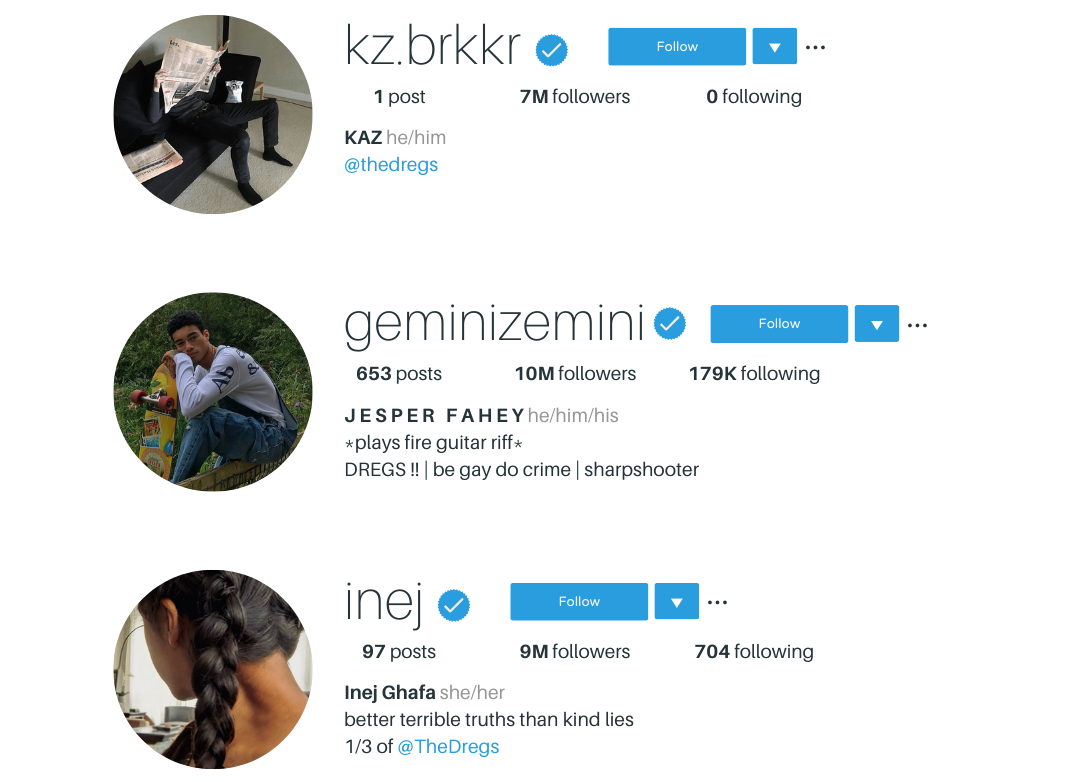View geminizemini's 179K following list
This screenshot has width=1080, height=782.
(x=754, y=373)
